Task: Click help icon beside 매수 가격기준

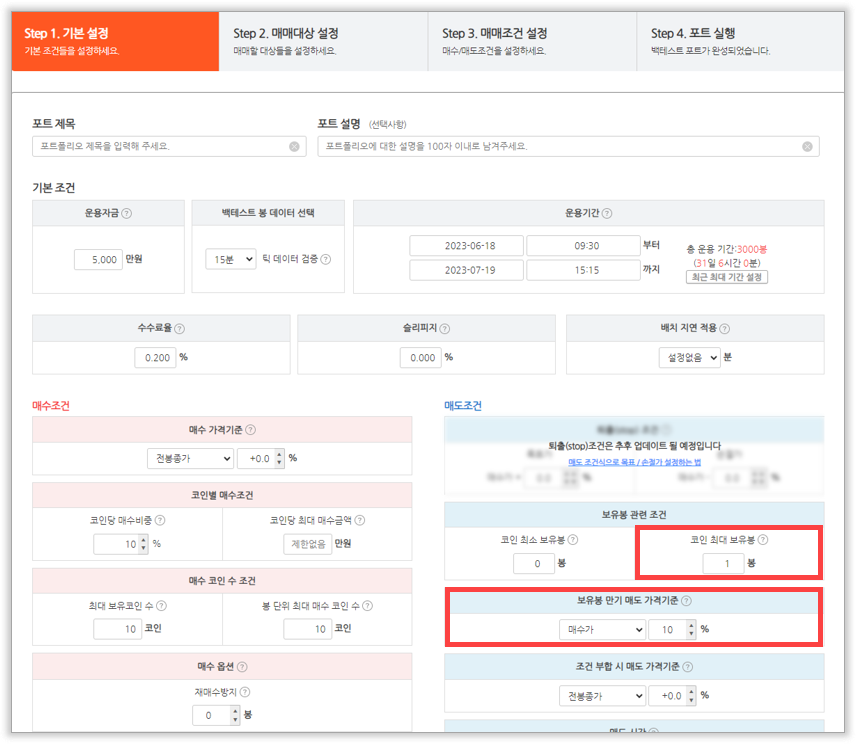Action: [x=250, y=430]
